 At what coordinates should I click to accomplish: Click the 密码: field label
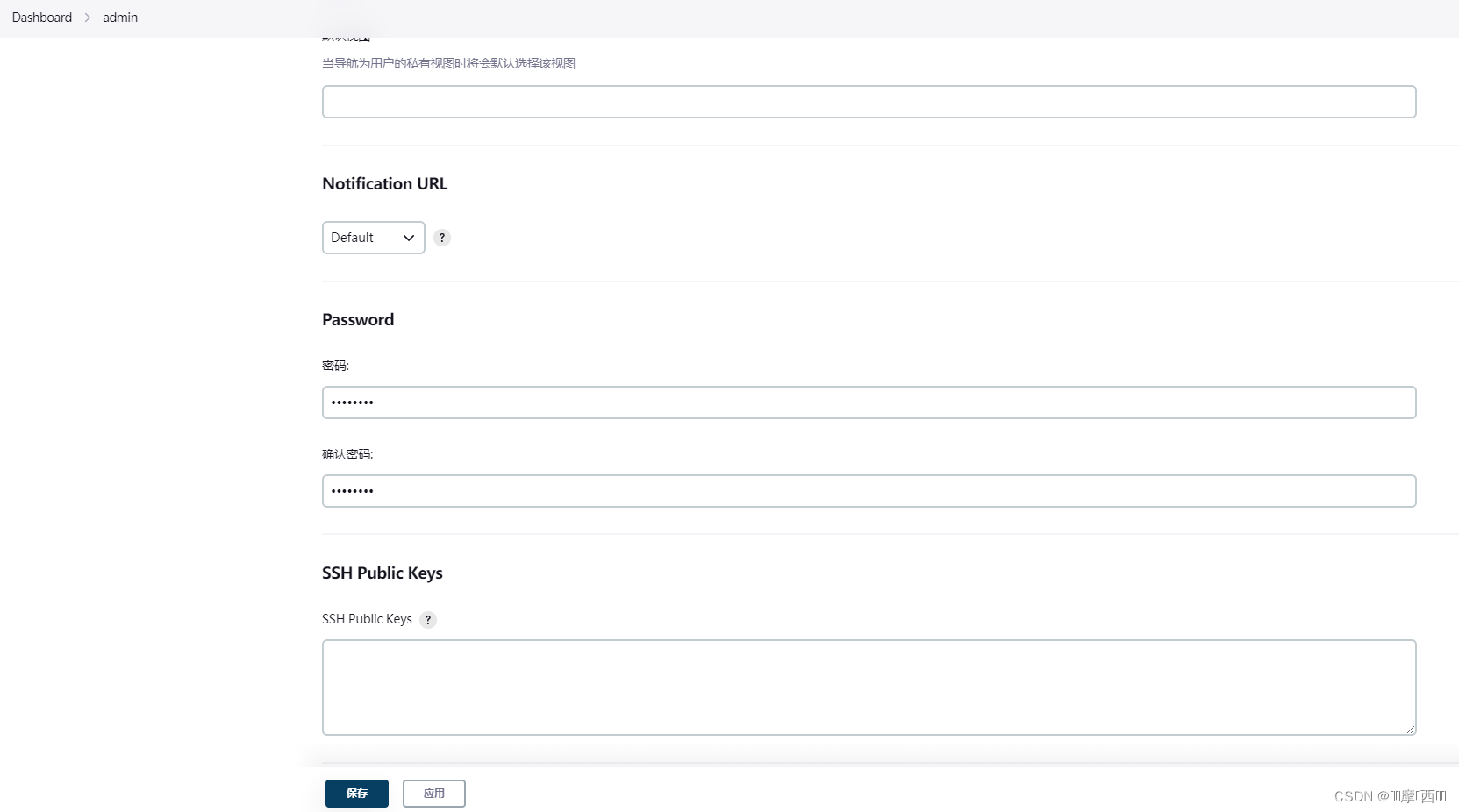335,366
